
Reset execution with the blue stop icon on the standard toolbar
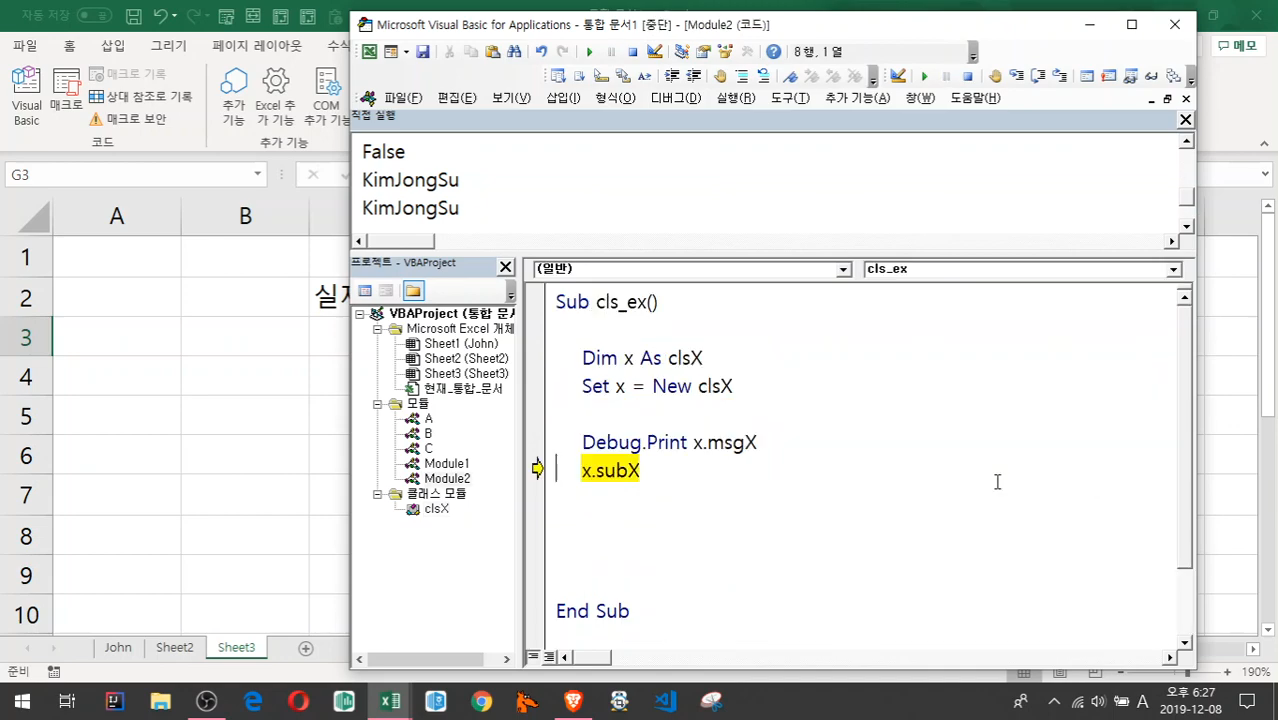coord(633,52)
